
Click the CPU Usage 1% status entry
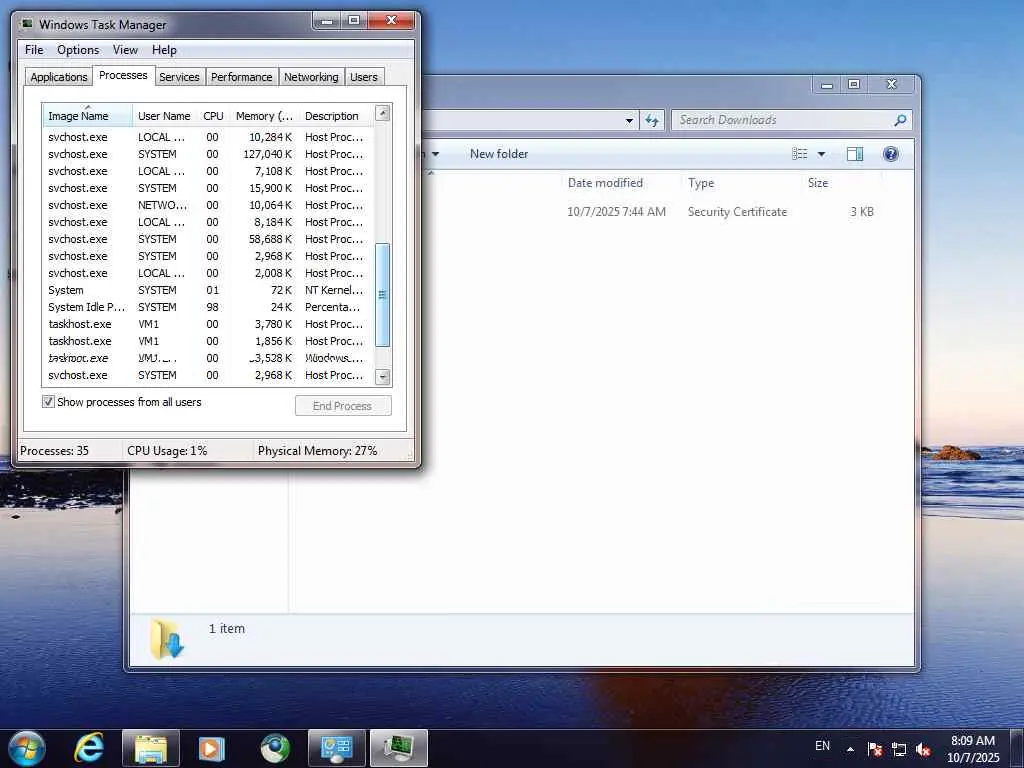point(167,451)
